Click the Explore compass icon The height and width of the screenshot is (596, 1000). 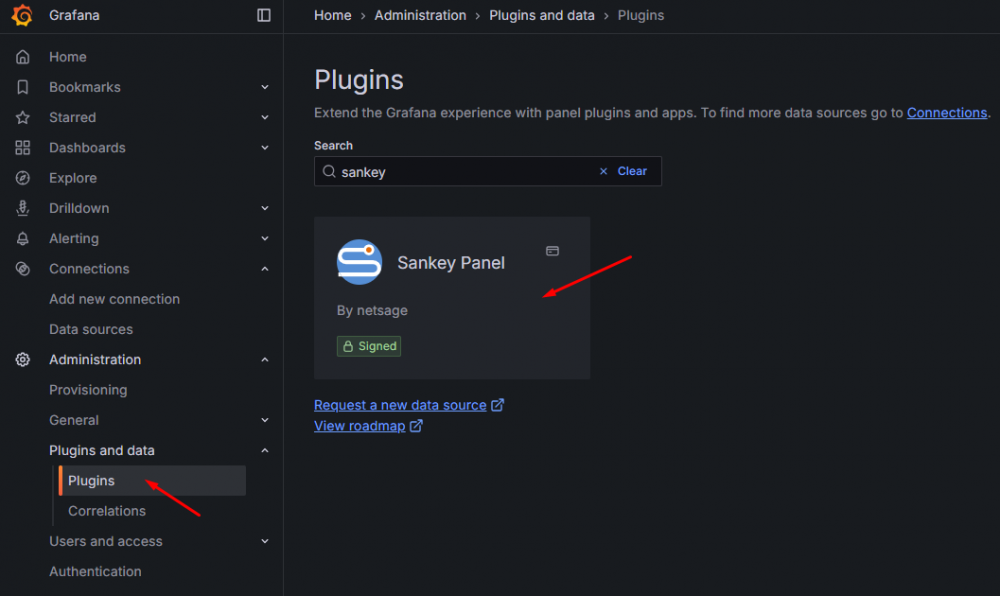[23, 178]
